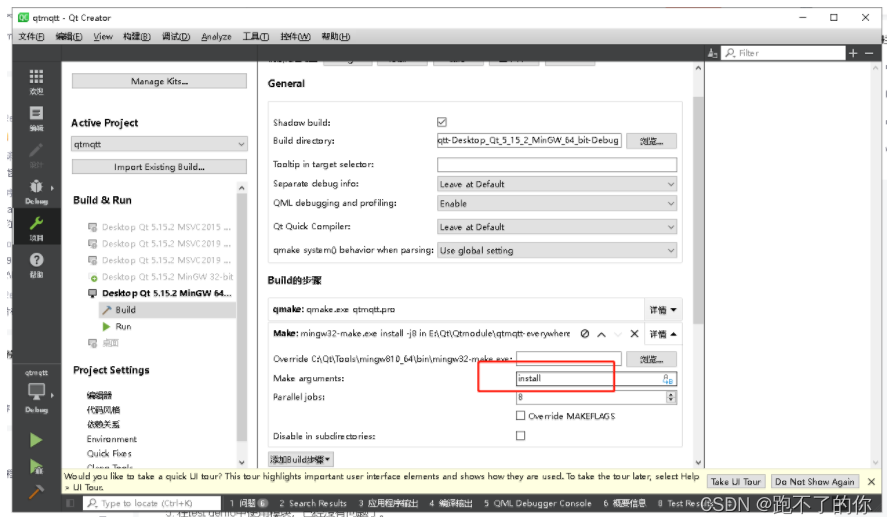Open the Welcome mode icon in sidebar
The width and height of the screenshot is (888, 524).
tap(36, 81)
